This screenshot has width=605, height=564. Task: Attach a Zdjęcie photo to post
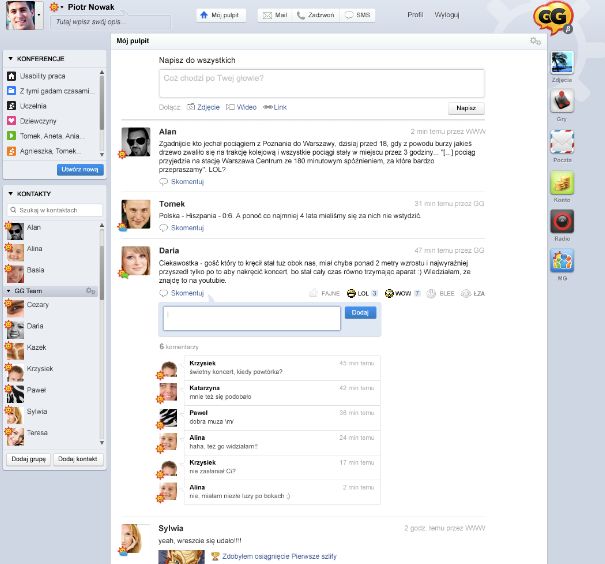click(203, 107)
